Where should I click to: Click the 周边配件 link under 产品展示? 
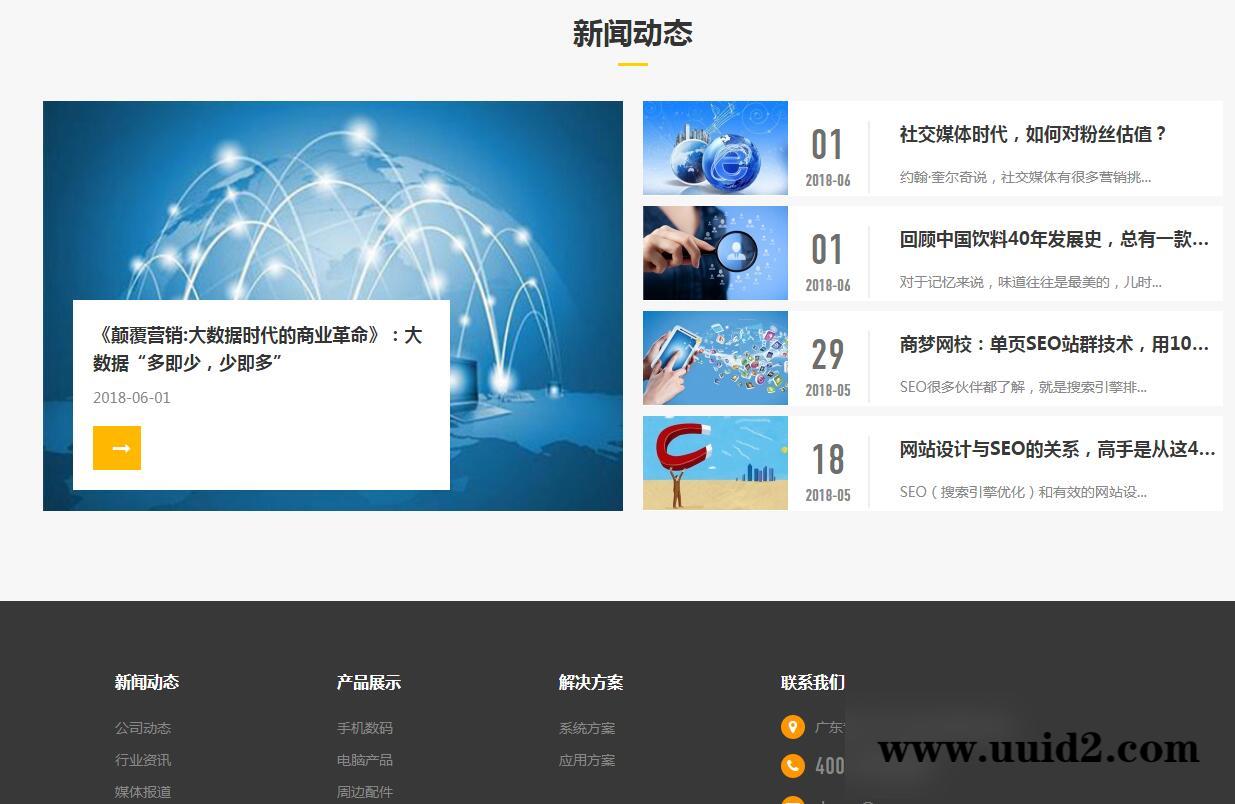(x=364, y=791)
